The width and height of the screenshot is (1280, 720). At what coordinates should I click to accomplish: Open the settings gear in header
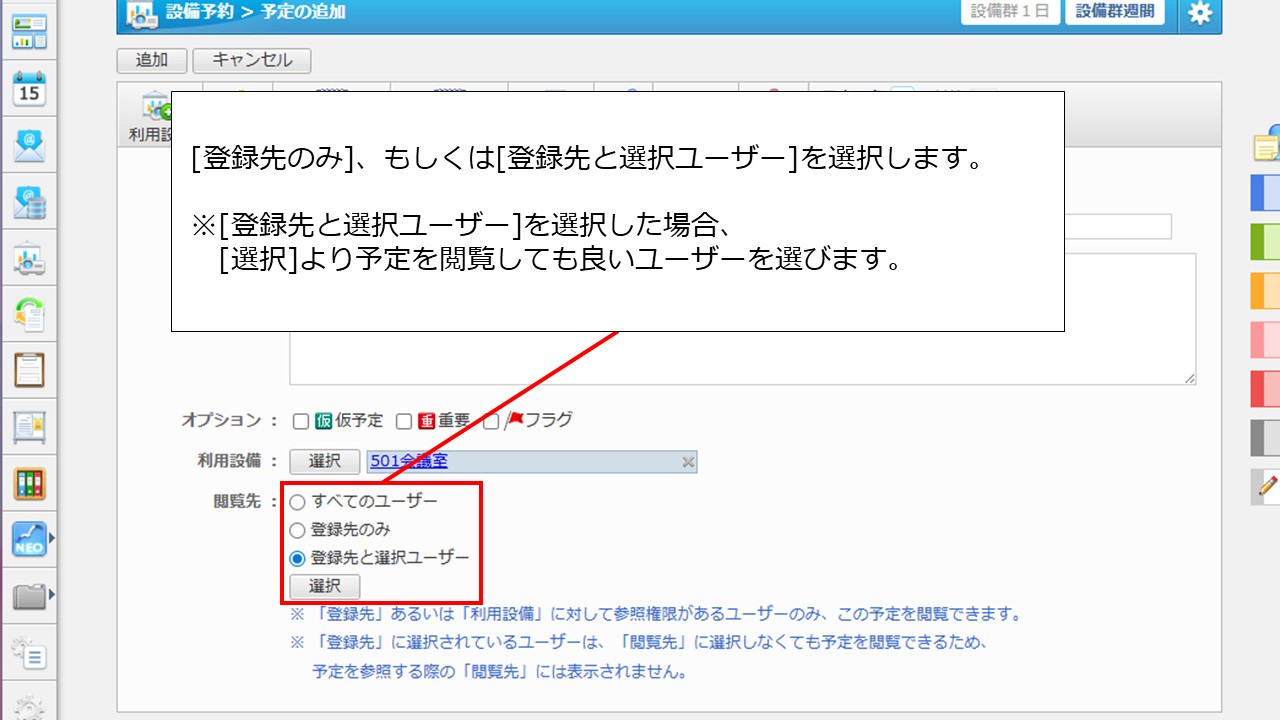click(1199, 13)
